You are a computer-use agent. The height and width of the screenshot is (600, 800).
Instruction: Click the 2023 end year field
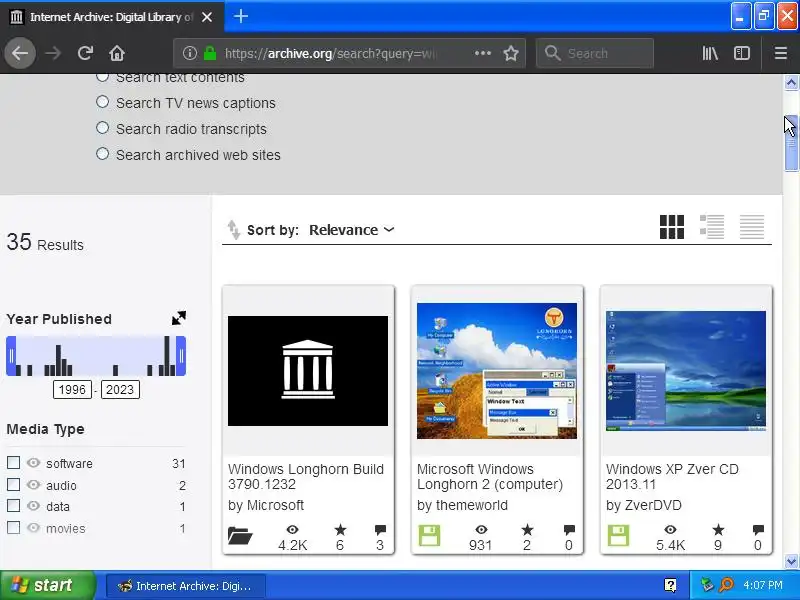[x=120, y=390]
